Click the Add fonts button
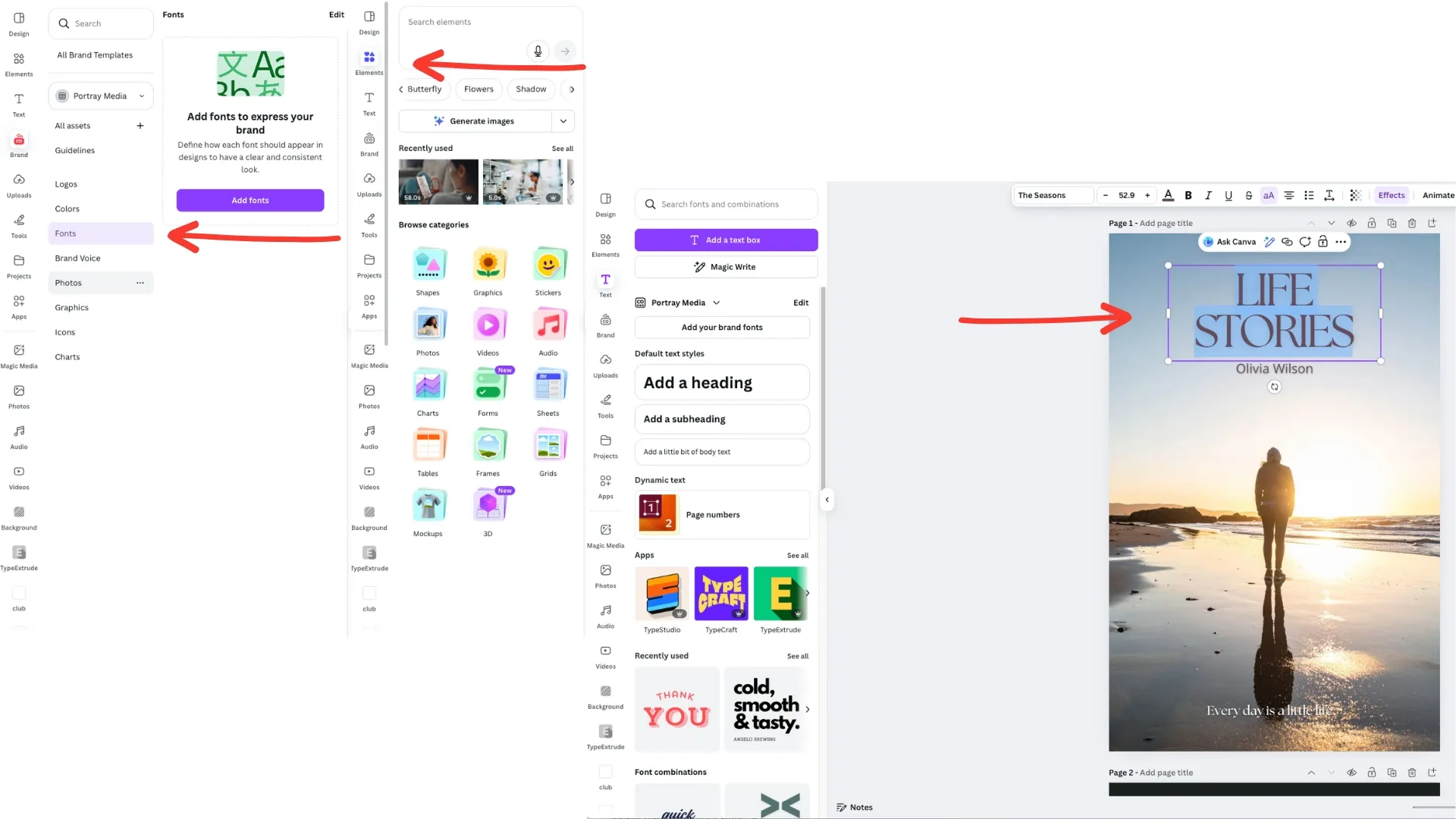 click(250, 200)
